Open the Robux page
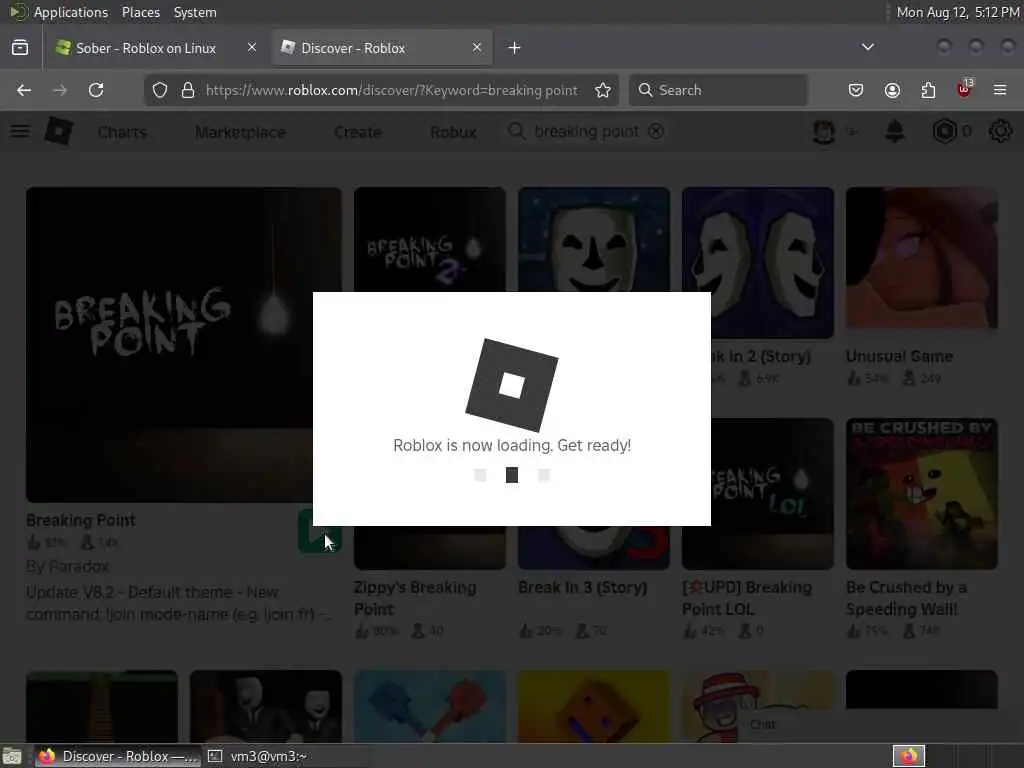This screenshot has height=768, width=1024. coord(453,133)
